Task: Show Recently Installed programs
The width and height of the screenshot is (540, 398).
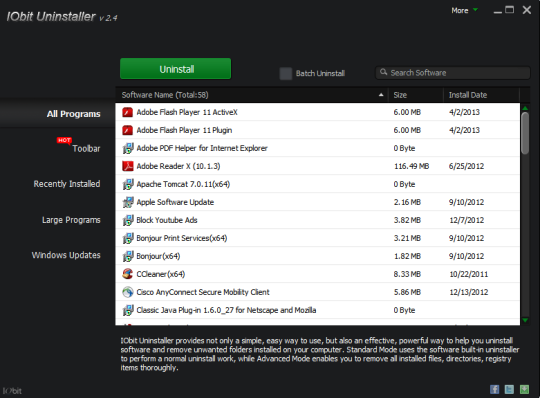Action: point(67,184)
